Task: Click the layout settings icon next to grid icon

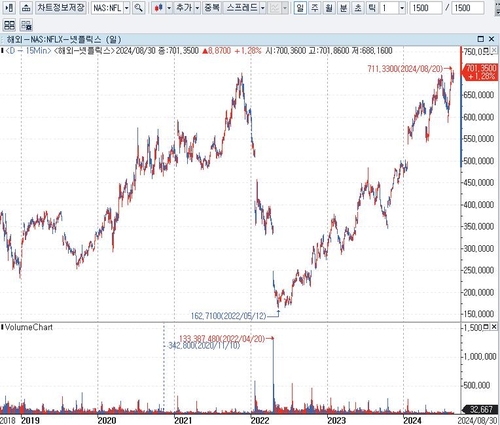Action: tap(26, 25)
